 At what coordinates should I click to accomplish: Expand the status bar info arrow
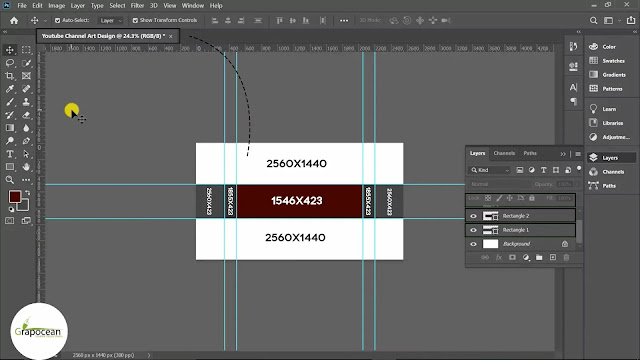pyautogui.click(x=149, y=355)
